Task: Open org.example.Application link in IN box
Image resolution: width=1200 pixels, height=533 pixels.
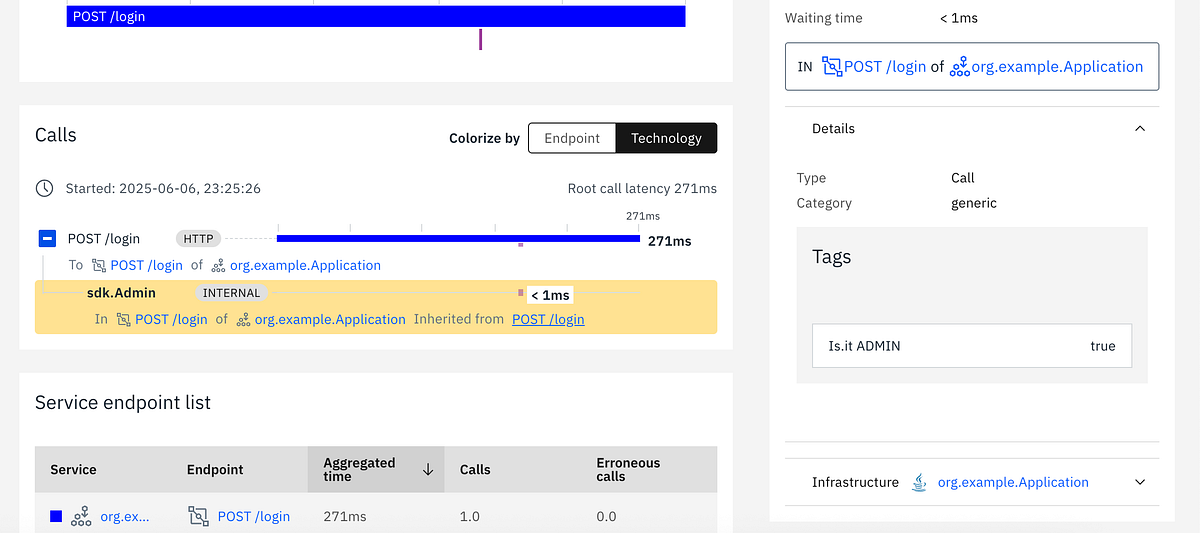Action: click(1059, 66)
